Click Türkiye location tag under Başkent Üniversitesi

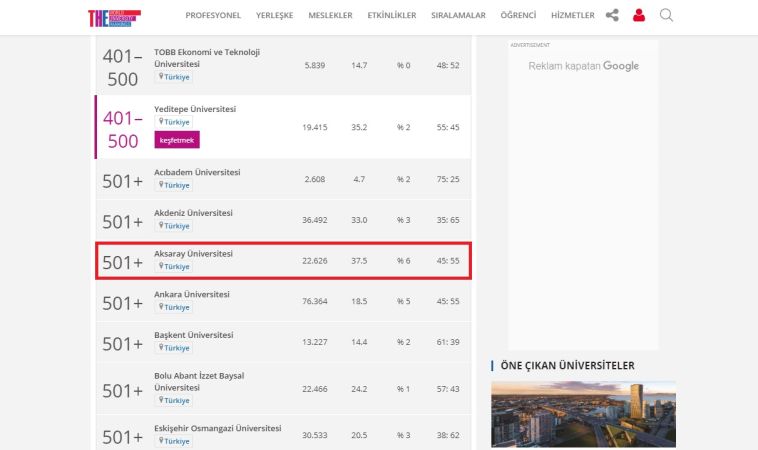coord(174,348)
